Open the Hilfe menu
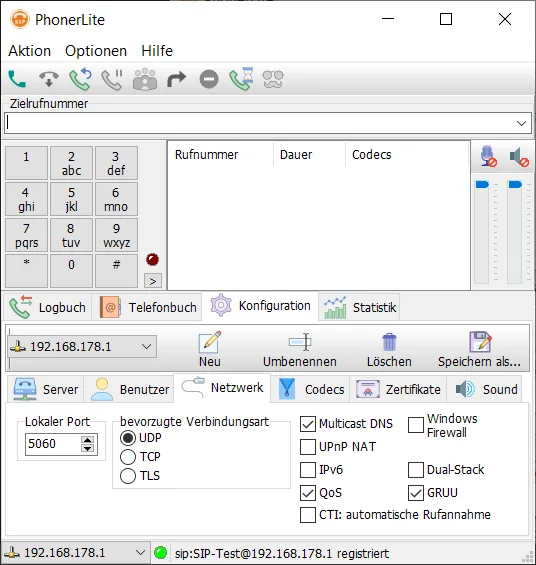Screen dimensions: 536x565 tap(157, 51)
